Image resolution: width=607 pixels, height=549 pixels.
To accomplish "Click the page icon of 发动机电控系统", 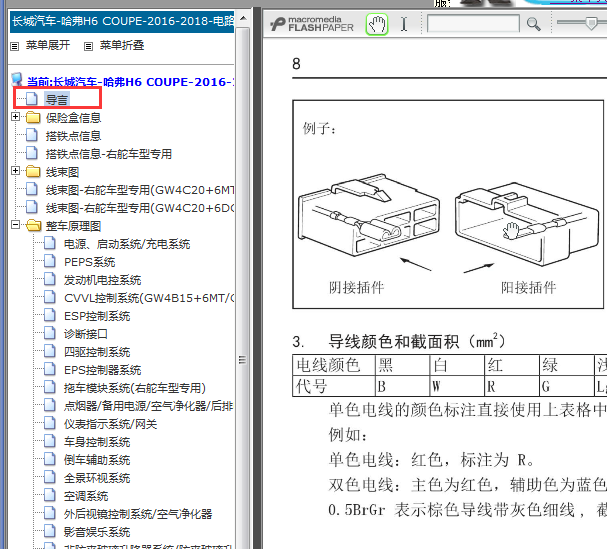I will click(x=50, y=279).
